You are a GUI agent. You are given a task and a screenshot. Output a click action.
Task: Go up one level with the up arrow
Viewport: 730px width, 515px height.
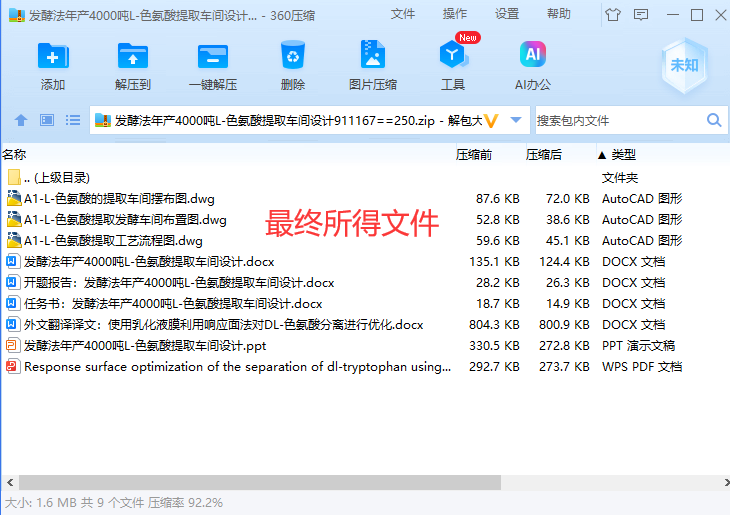[20, 121]
